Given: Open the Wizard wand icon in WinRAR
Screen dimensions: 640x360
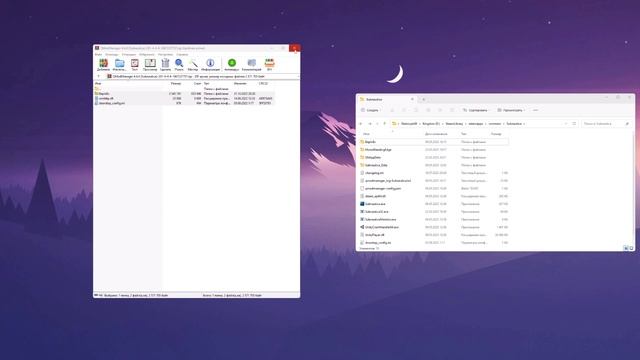Looking at the screenshot, I should pos(193,64).
